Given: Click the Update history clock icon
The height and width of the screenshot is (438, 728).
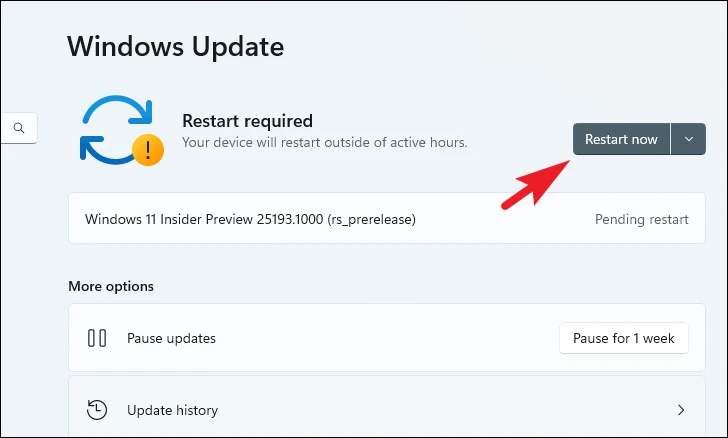Looking at the screenshot, I should pyautogui.click(x=97, y=410).
